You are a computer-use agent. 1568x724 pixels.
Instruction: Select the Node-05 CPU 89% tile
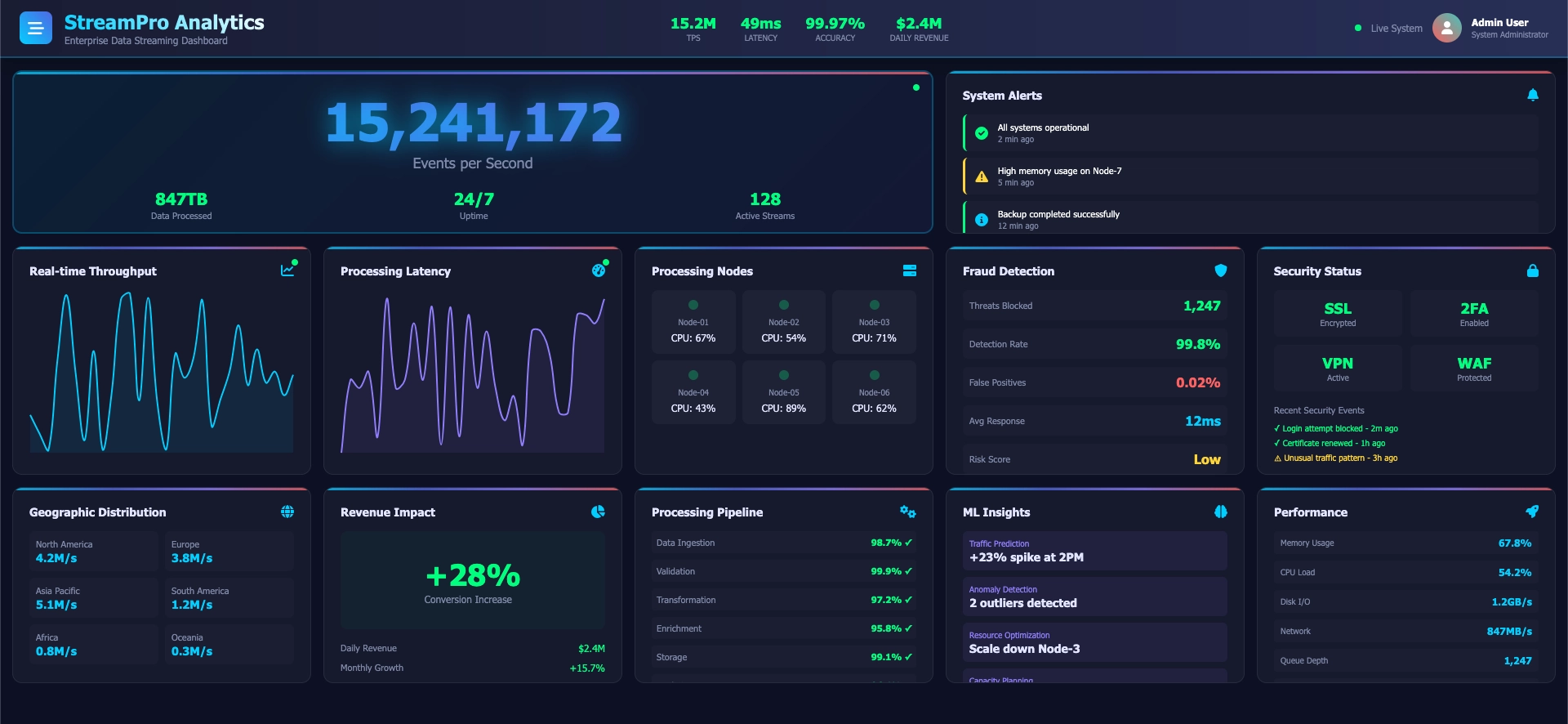tap(783, 392)
